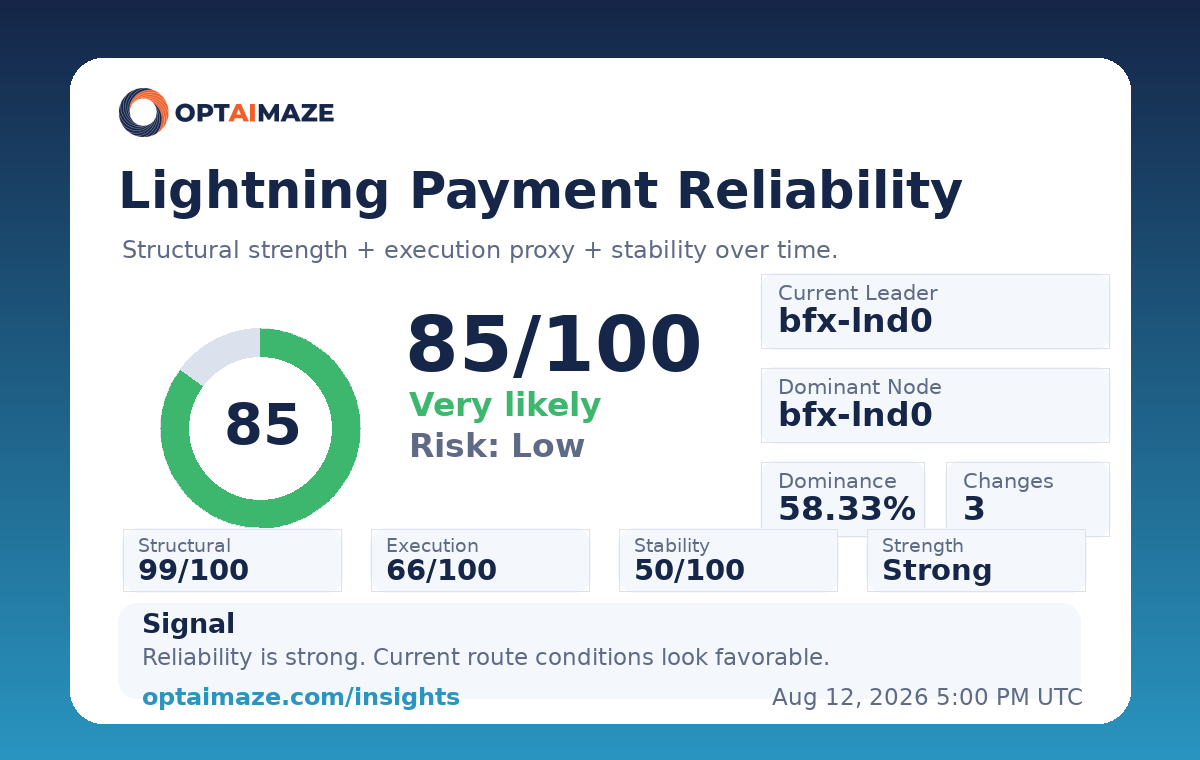The image size is (1200, 760).
Task: Click the Structural 99/100 metric card
Action: pyautogui.click(x=232, y=560)
